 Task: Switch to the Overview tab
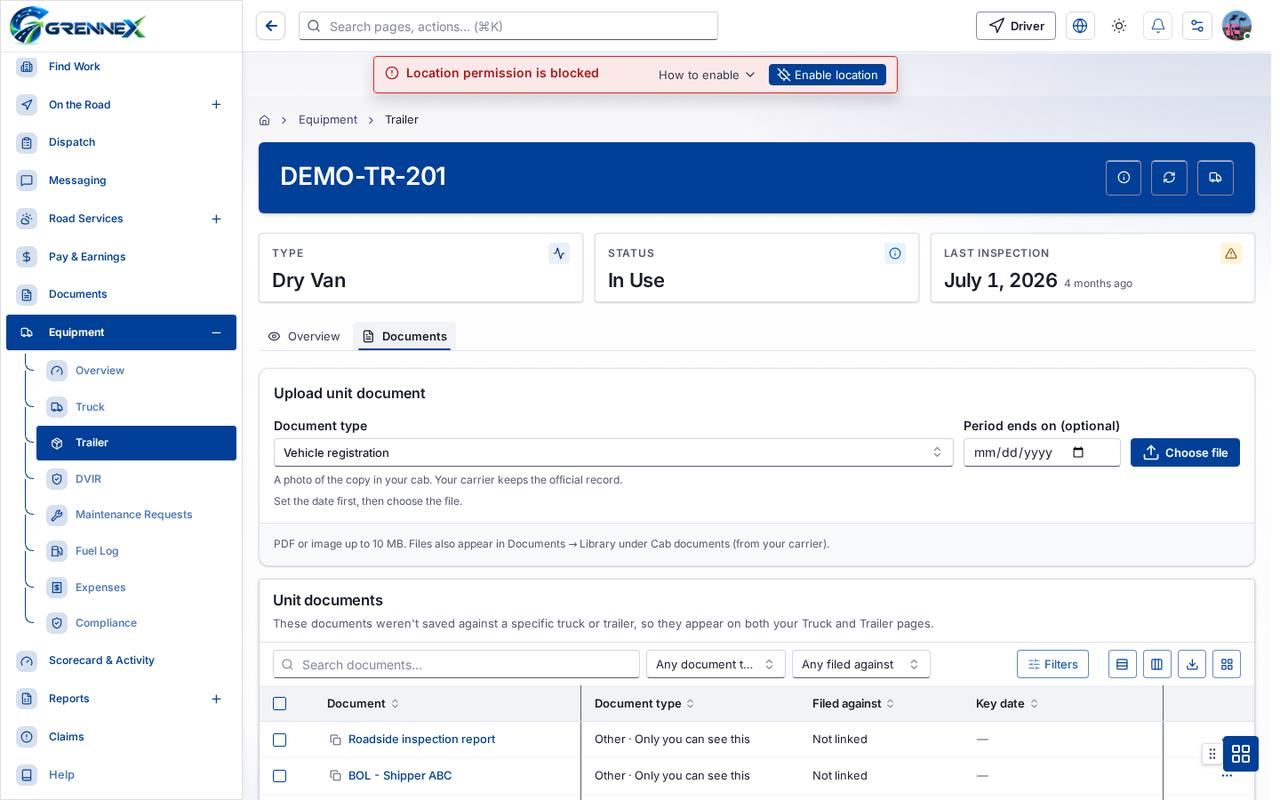[304, 337]
